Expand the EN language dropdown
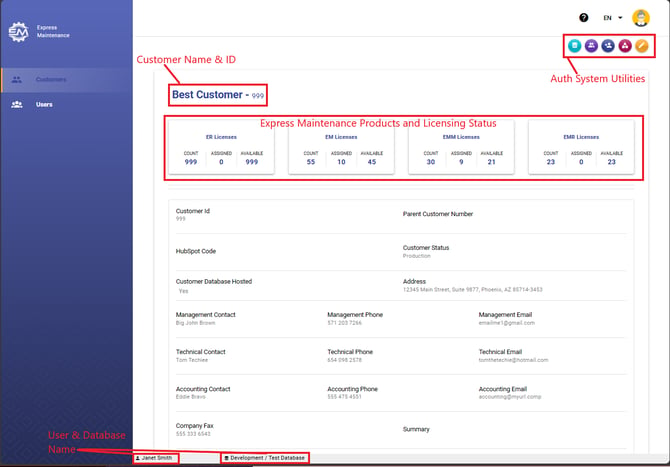Image resolution: width=670 pixels, height=467 pixels. (613, 18)
